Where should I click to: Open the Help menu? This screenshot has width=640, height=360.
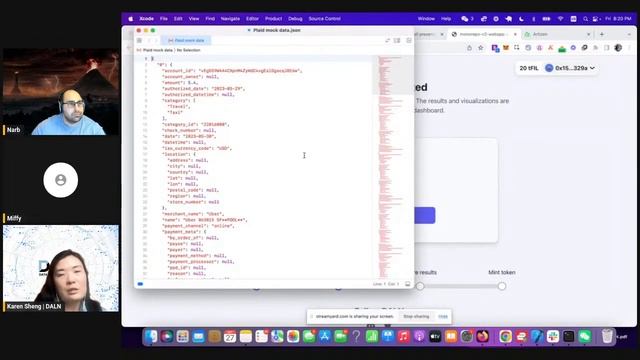click(446, 19)
